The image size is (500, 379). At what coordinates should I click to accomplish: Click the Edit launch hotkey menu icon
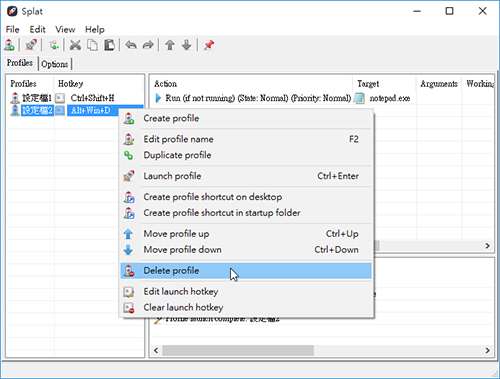coord(129,292)
